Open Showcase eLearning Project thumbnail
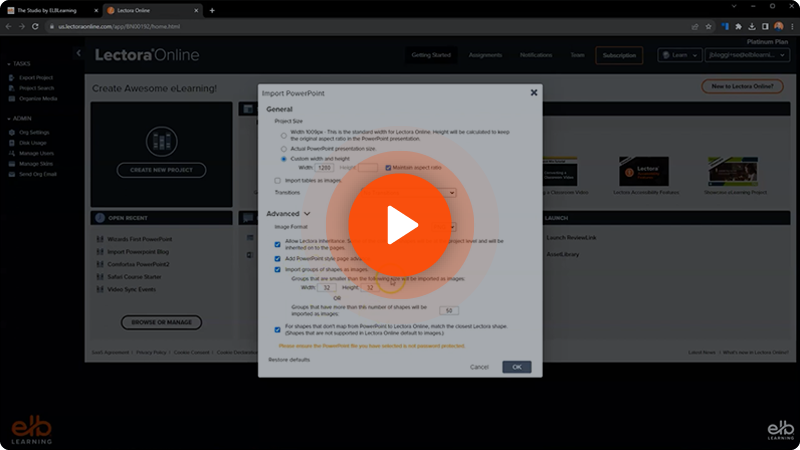The width and height of the screenshot is (800, 450). coord(733,171)
